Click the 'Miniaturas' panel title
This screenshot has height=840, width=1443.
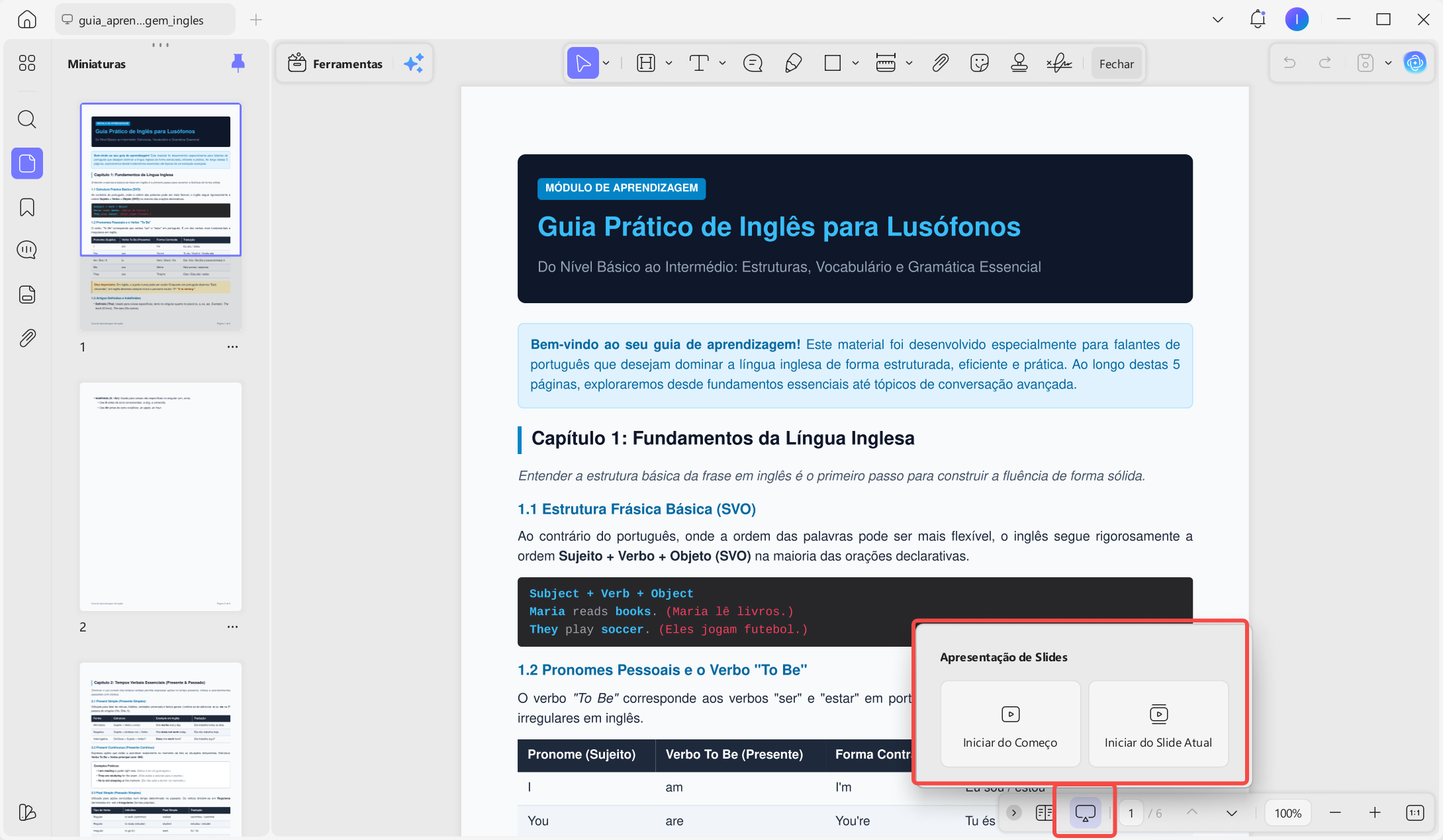point(97,64)
